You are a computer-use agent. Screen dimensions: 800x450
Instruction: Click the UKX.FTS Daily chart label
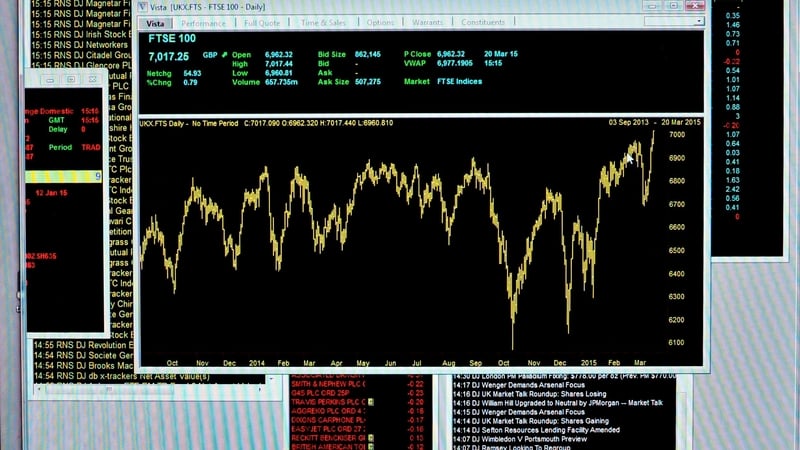coord(162,123)
